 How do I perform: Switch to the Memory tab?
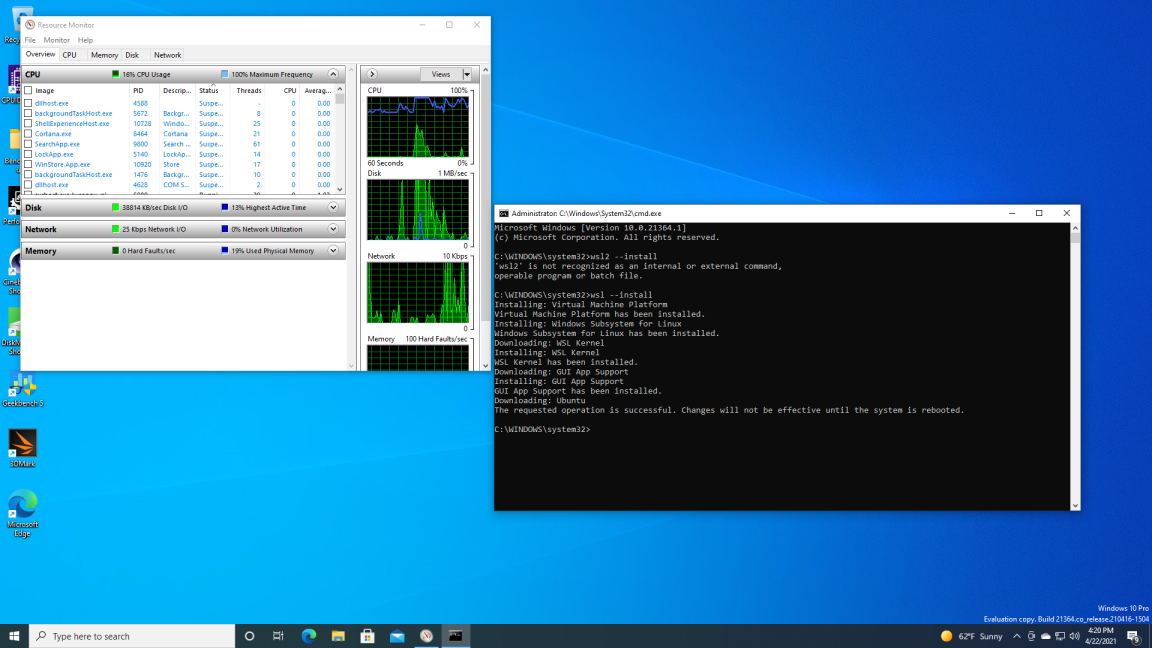pos(104,55)
